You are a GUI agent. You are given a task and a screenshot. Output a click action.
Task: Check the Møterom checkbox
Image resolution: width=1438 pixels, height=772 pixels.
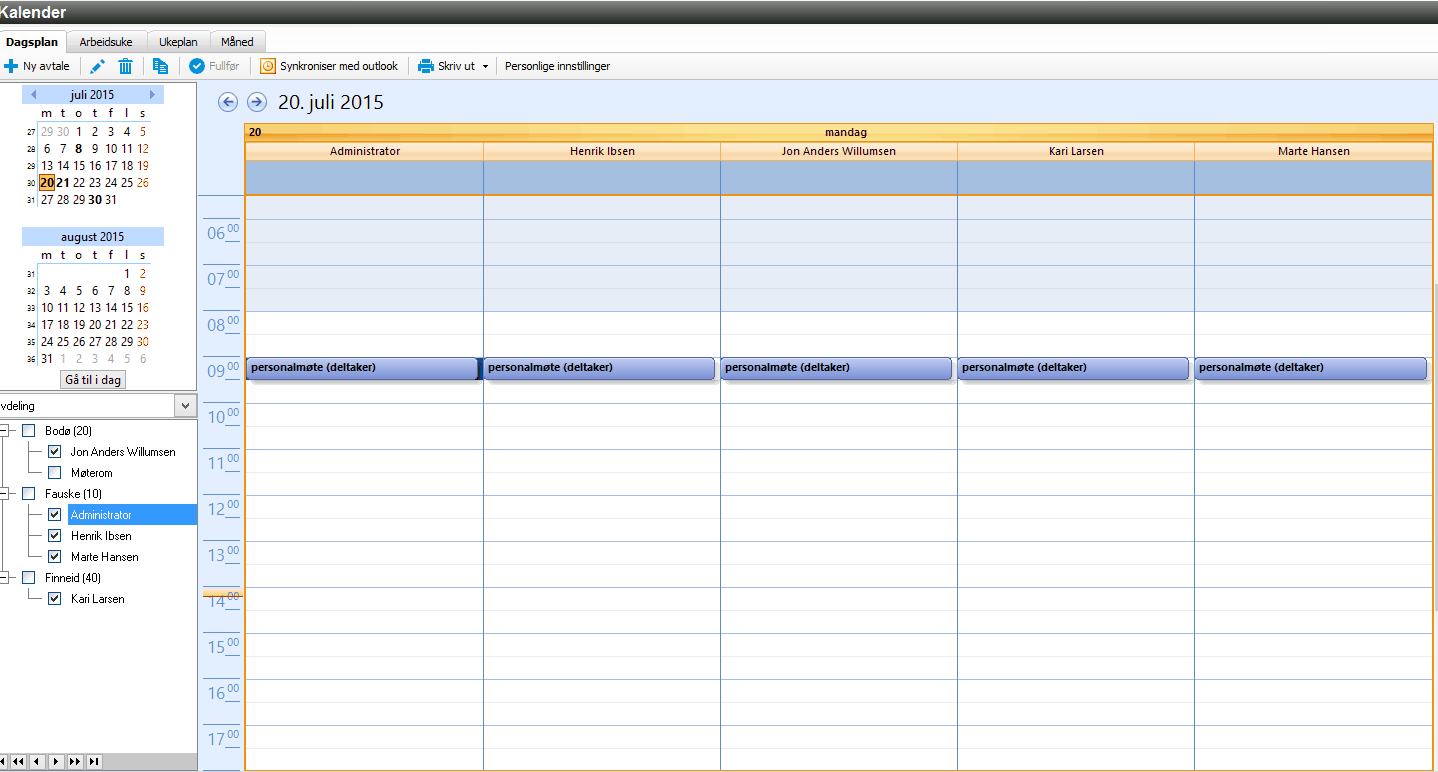[x=55, y=473]
